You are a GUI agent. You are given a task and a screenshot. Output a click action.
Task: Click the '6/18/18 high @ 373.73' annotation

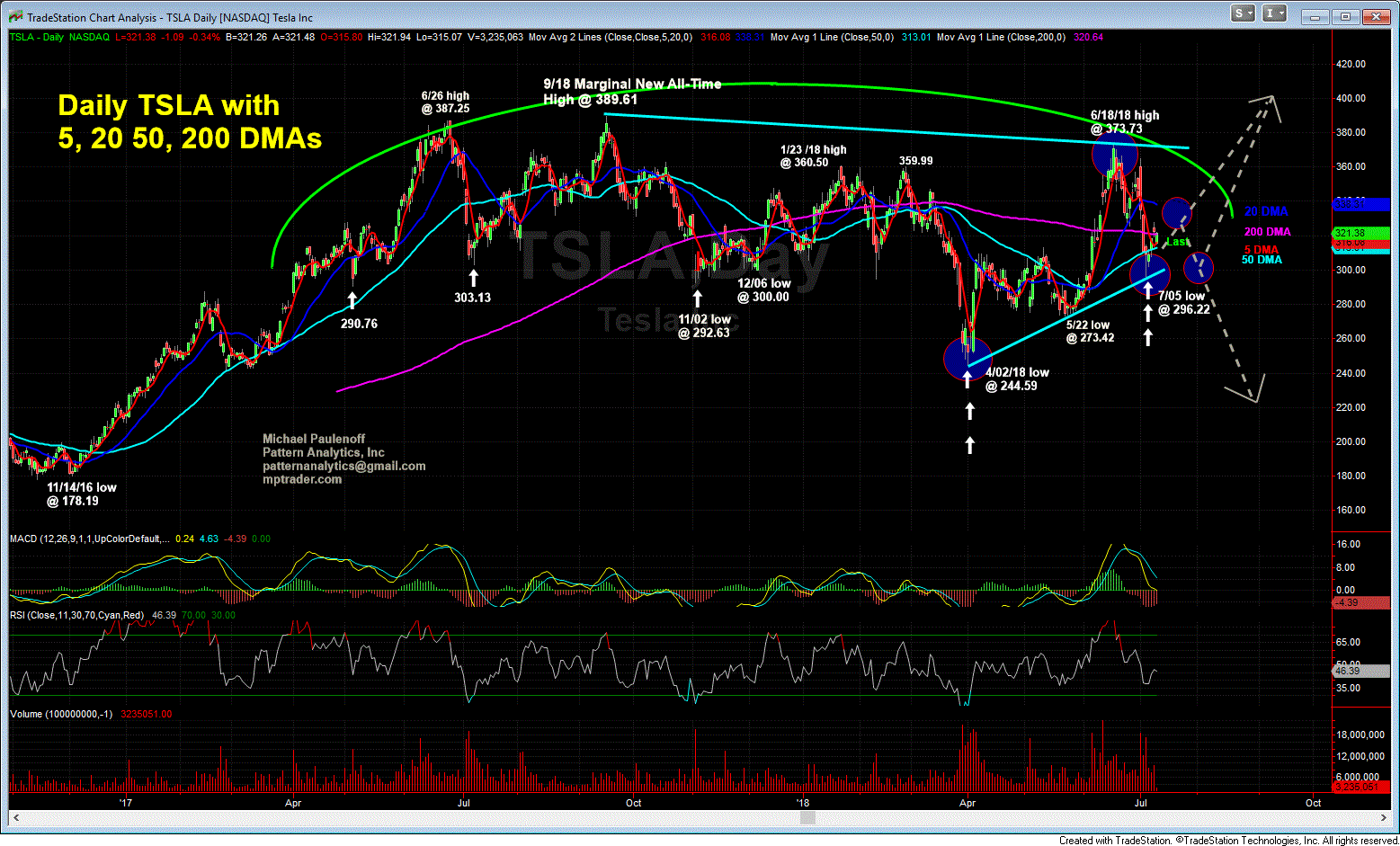(x=1124, y=121)
